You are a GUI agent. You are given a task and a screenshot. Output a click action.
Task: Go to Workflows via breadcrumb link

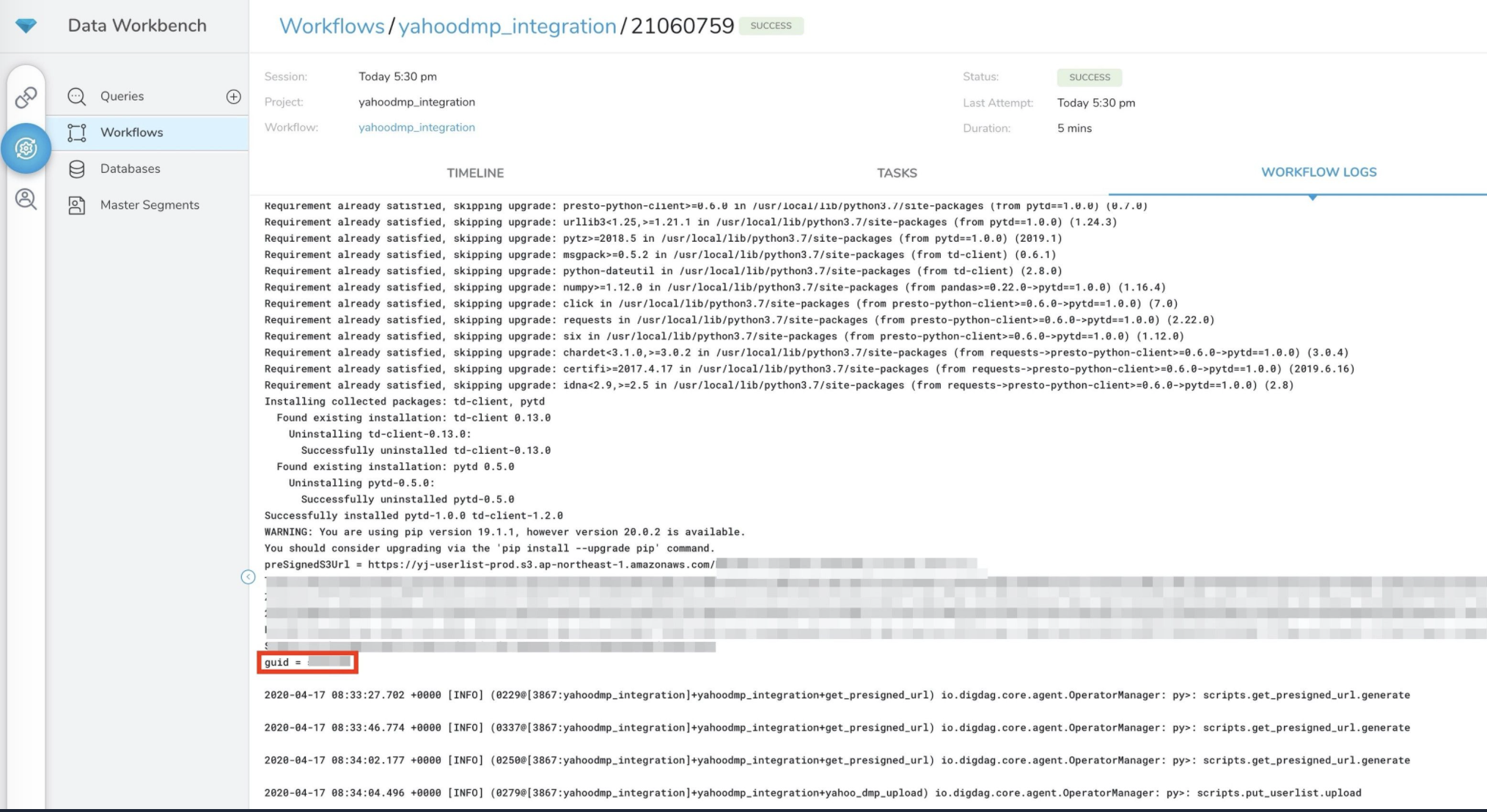tap(331, 26)
